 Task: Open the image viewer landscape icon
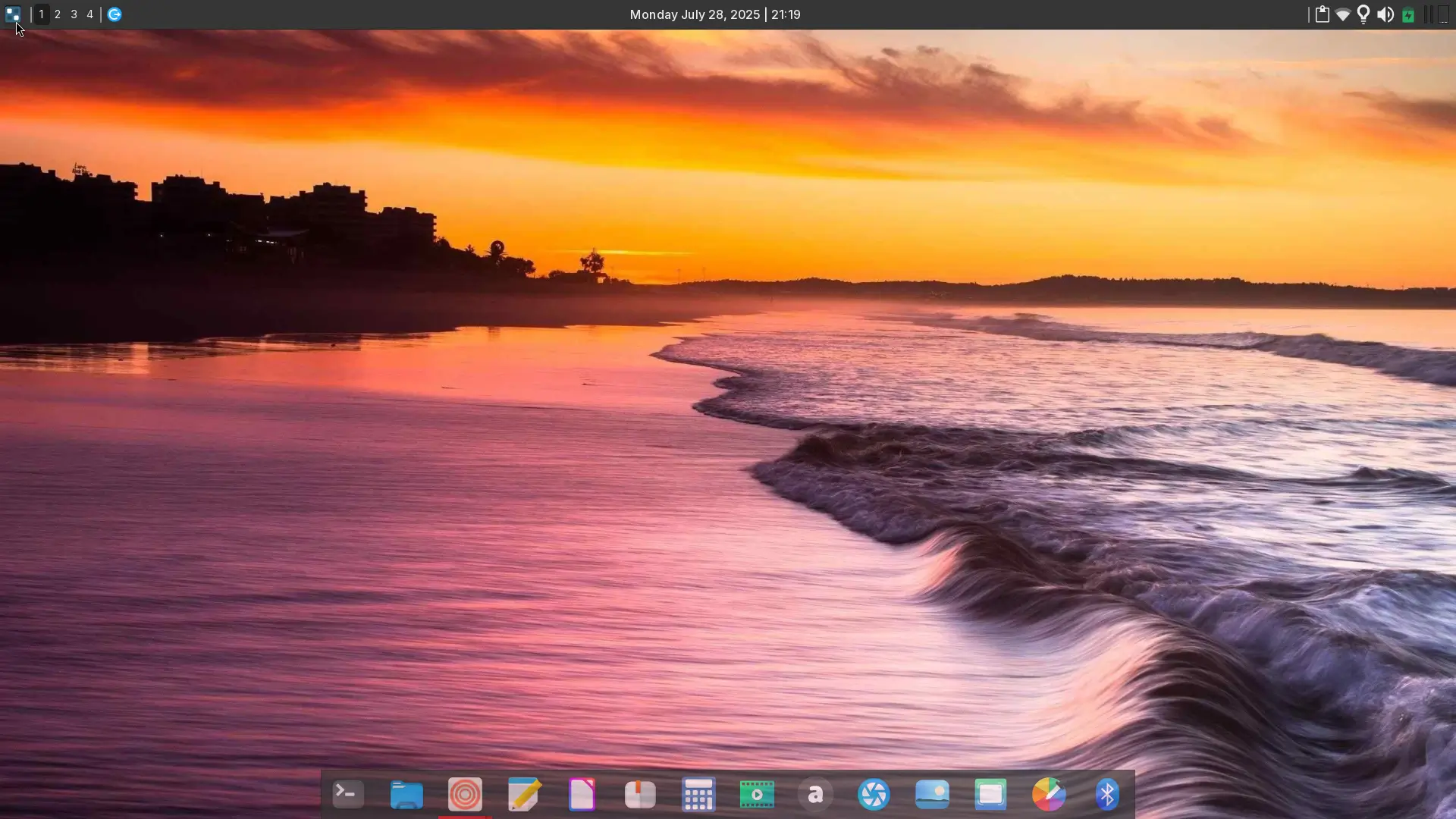coord(932,794)
